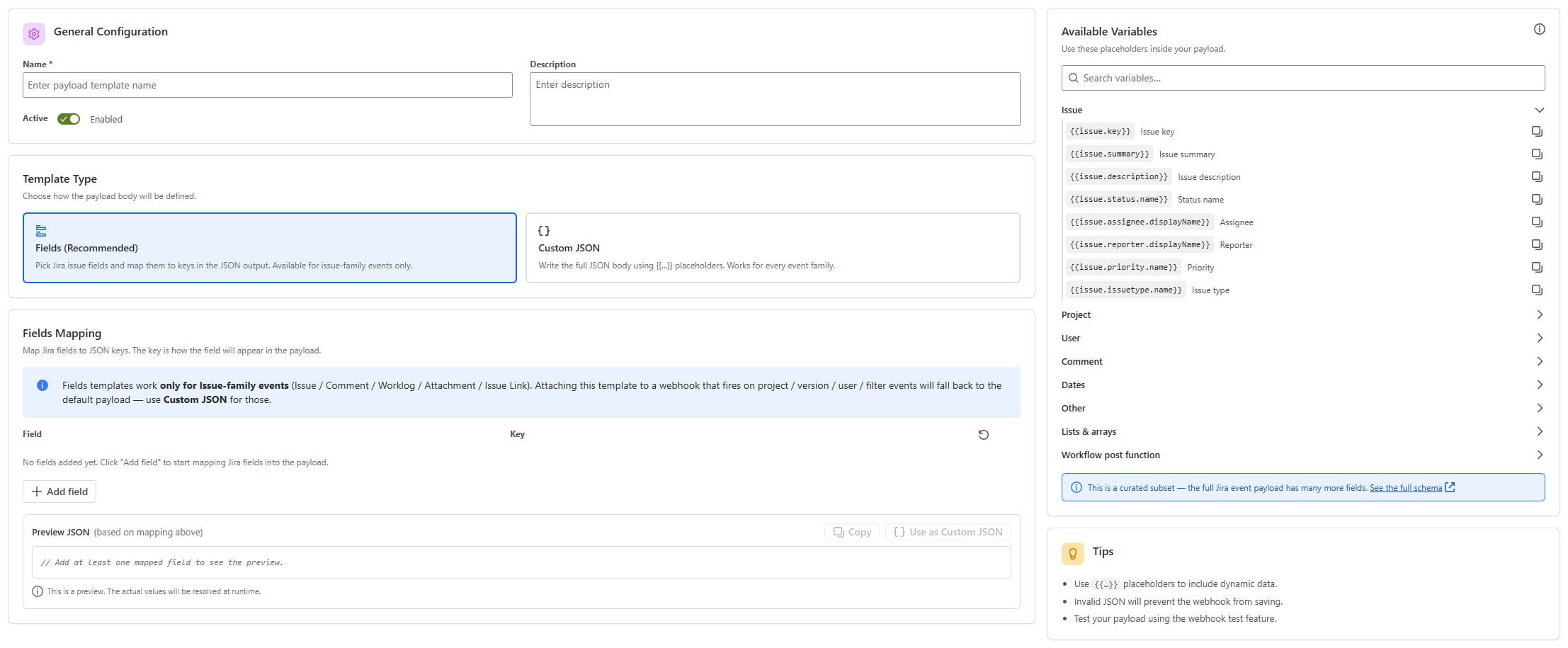
Task: Copy the {{issue.description}} variable
Action: click(x=1537, y=177)
